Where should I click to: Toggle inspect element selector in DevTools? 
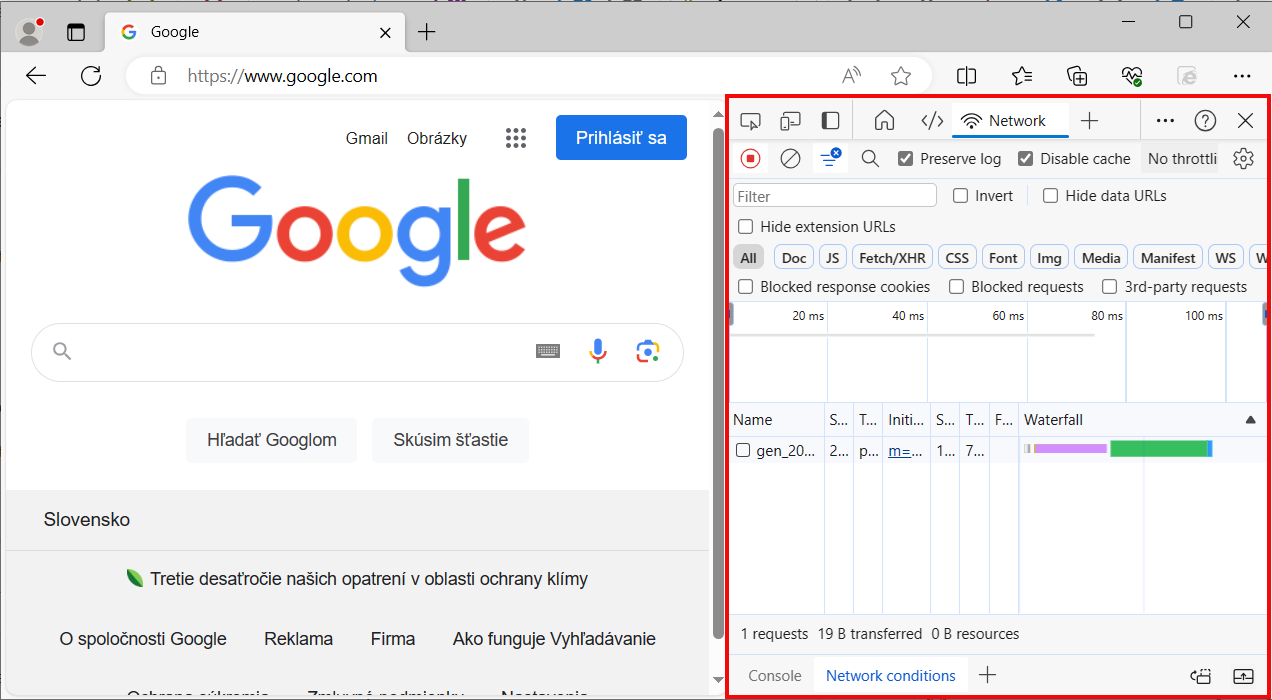(x=750, y=121)
